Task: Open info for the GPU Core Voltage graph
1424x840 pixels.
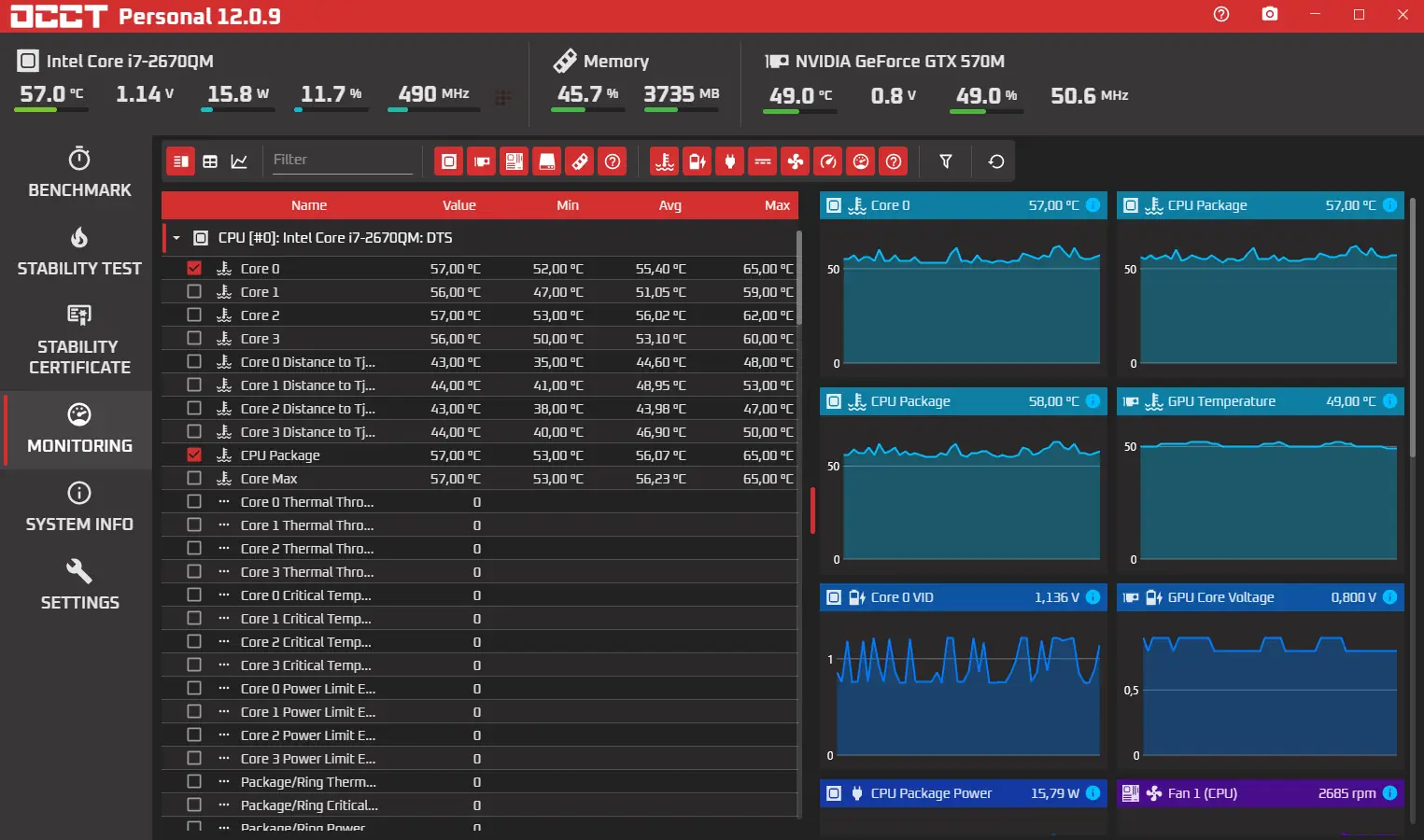Action: [1389, 597]
